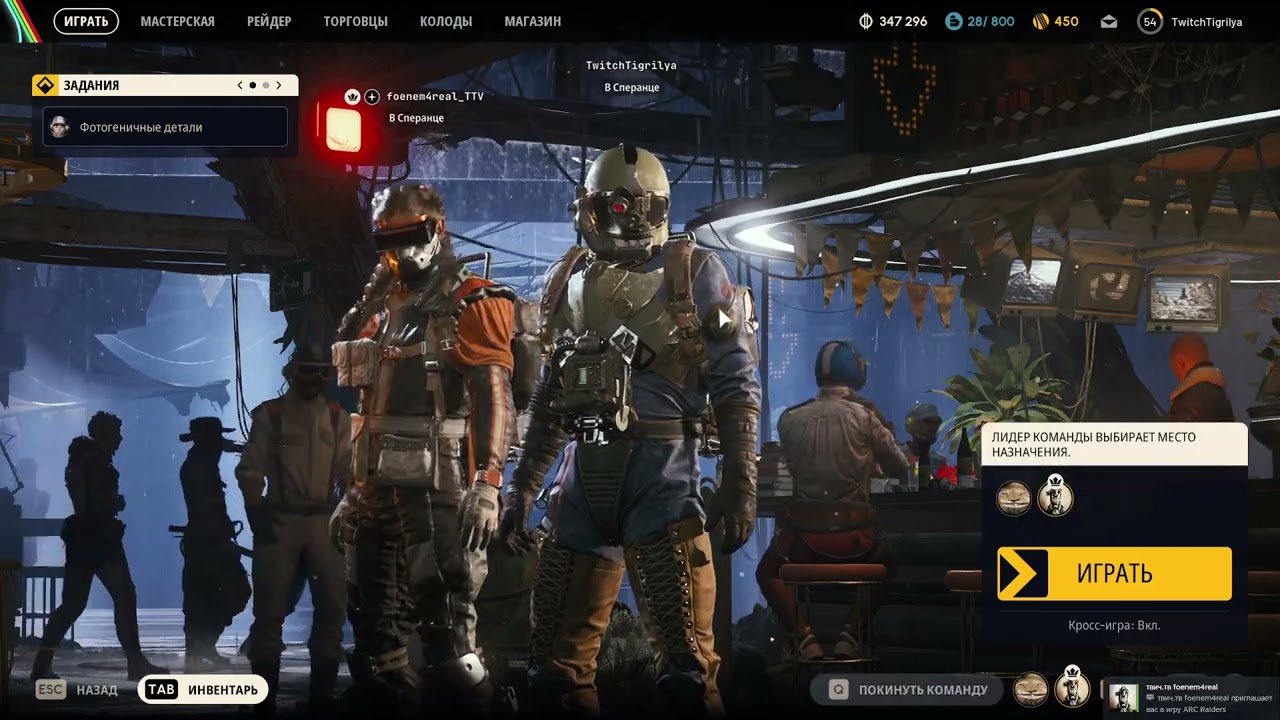The width and height of the screenshot is (1280, 720).
Task: Click the coin currency icon beside 347 296
Action: point(866,21)
